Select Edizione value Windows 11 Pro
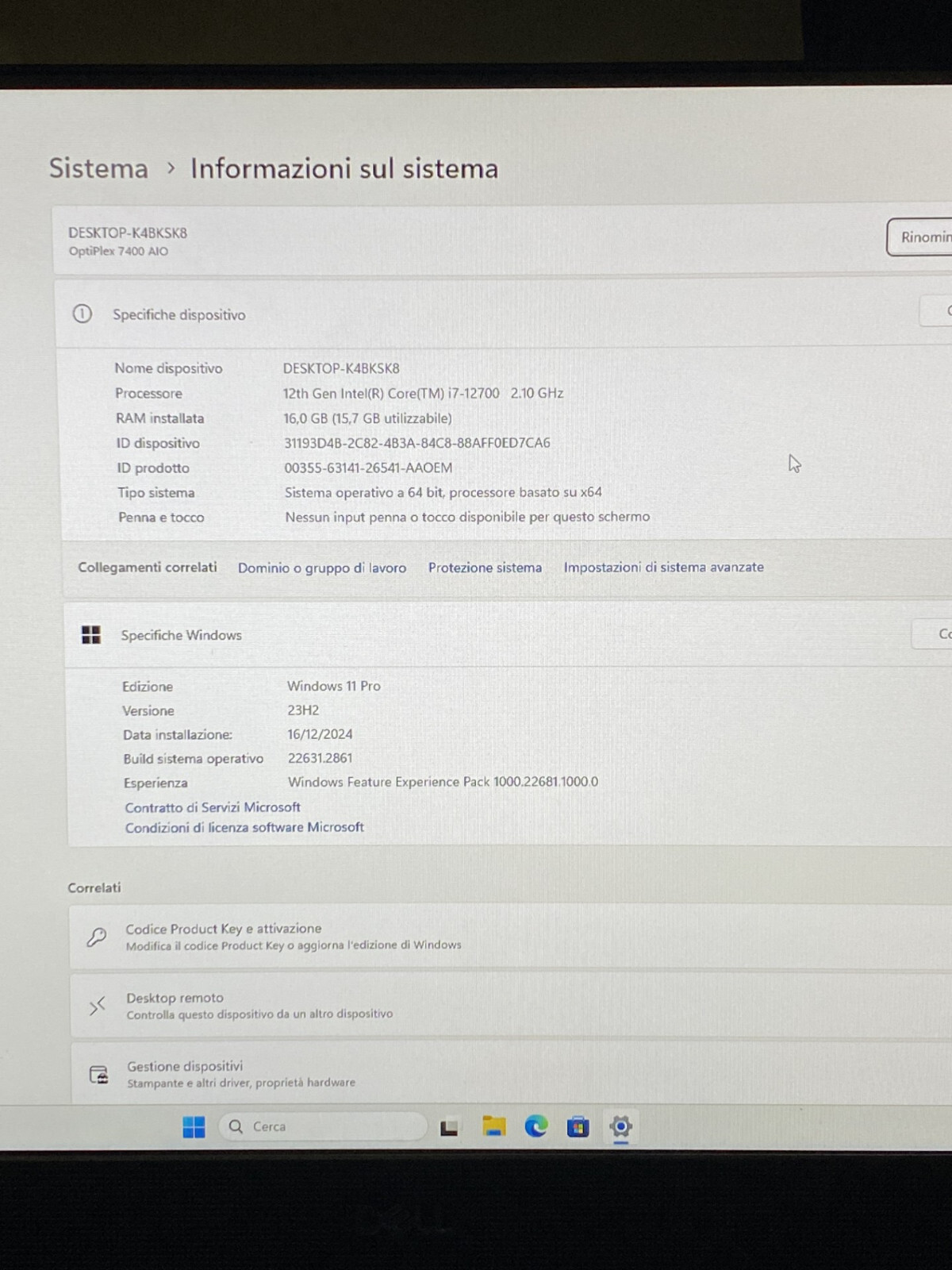The width and height of the screenshot is (952, 1270). 334,686
